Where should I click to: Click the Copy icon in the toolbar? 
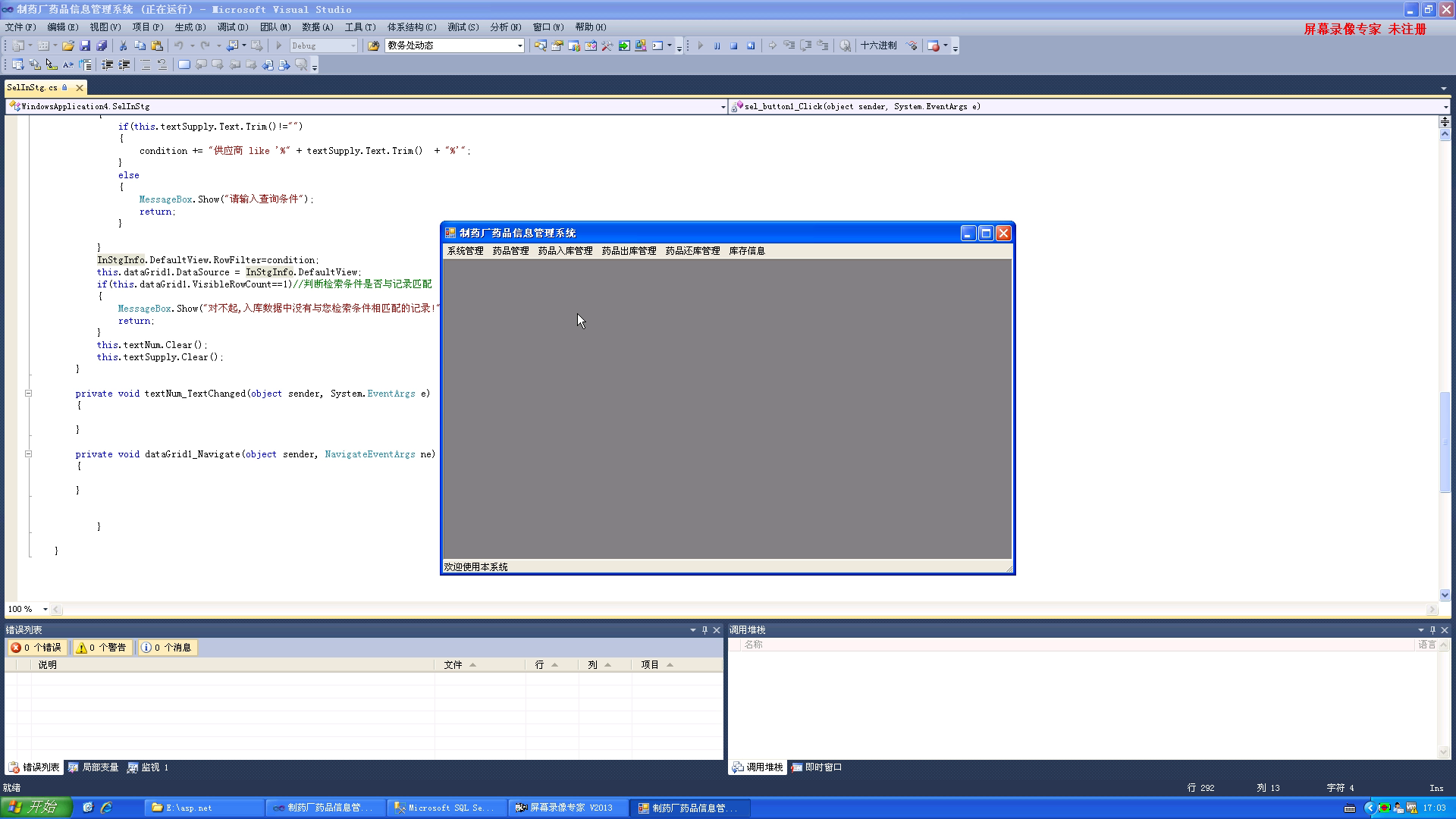click(140, 45)
